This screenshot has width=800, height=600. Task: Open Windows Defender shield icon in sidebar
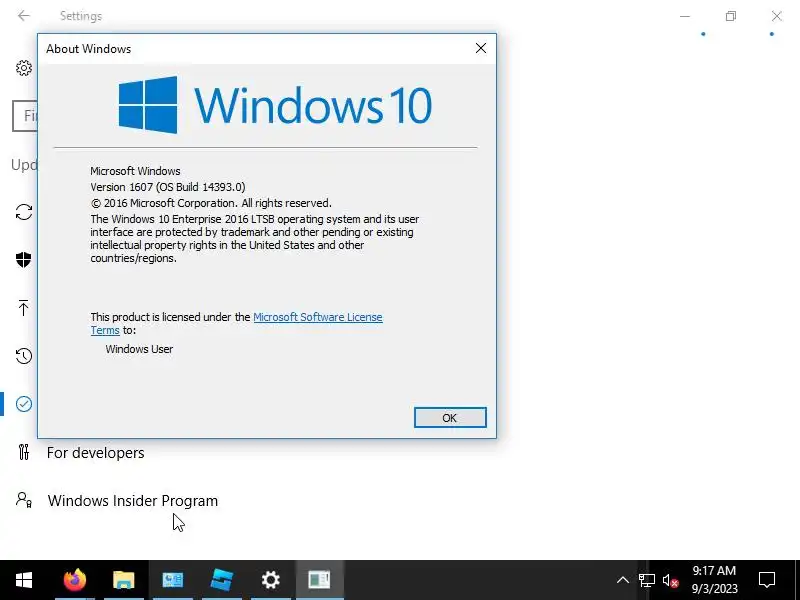pos(23,260)
